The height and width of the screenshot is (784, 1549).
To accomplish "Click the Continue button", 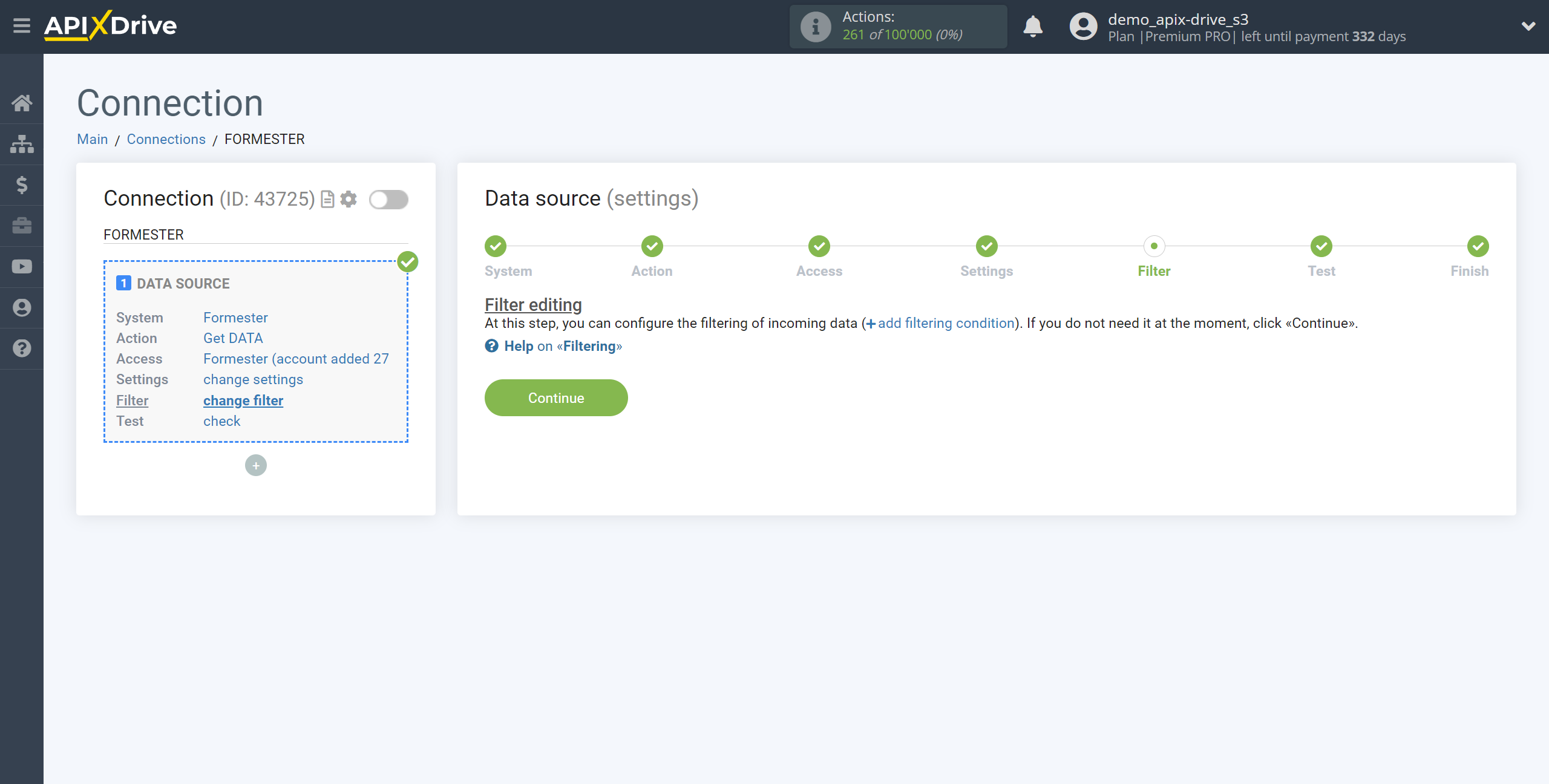I will click(x=556, y=398).
